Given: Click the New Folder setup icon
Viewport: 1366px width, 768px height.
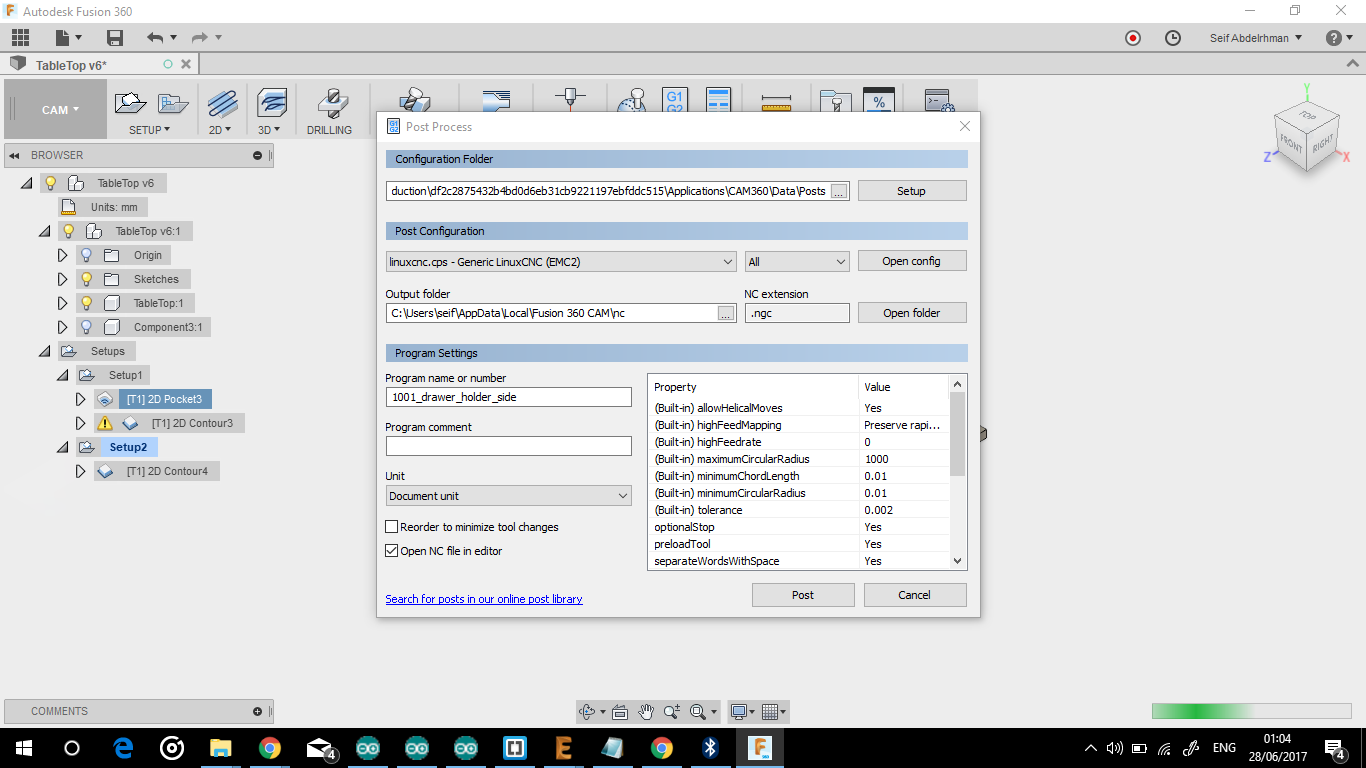Looking at the screenshot, I should tap(173, 103).
